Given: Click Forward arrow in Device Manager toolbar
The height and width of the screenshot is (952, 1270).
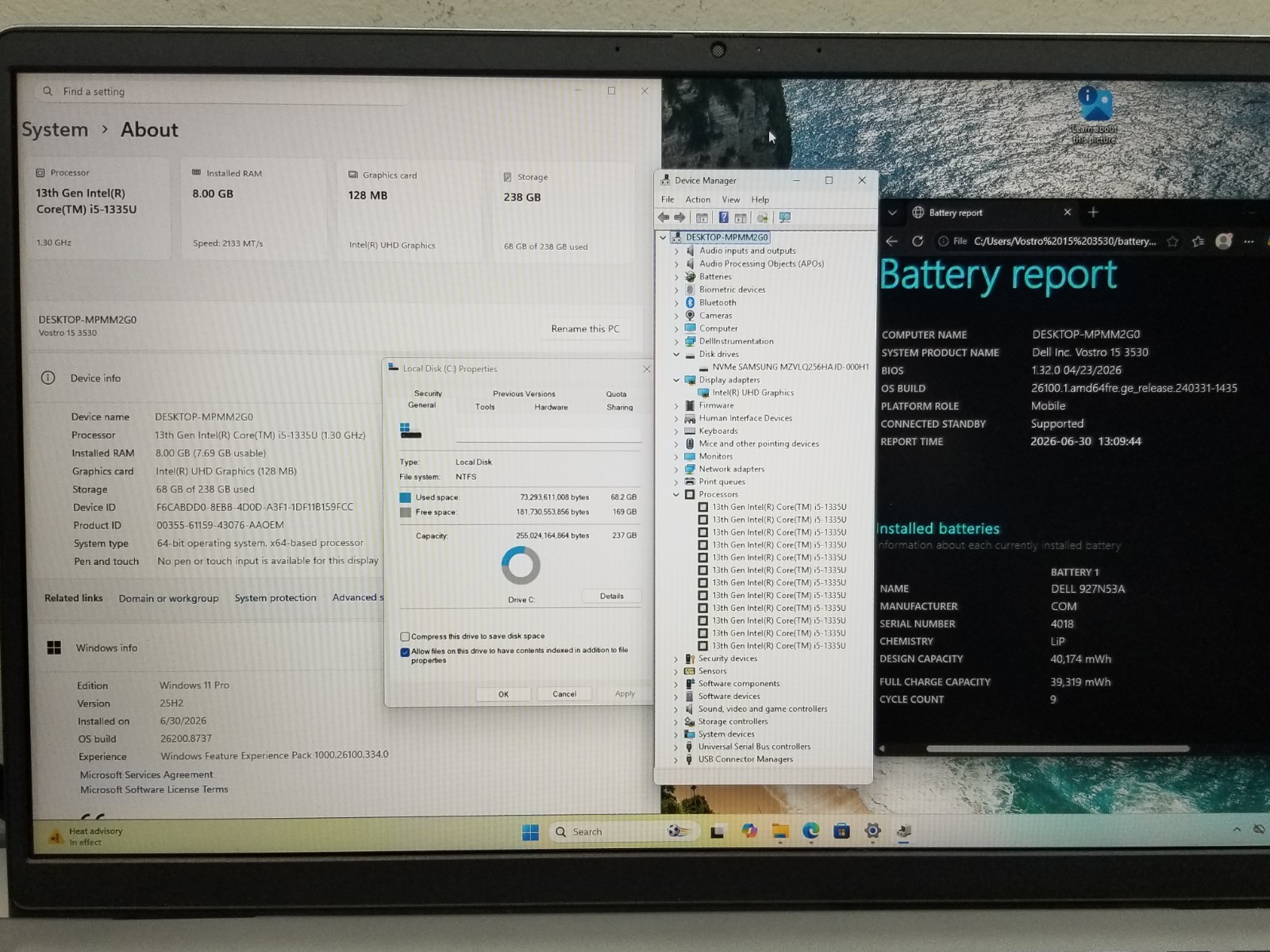Looking at the screenshot, I should (x=679, y=217).
